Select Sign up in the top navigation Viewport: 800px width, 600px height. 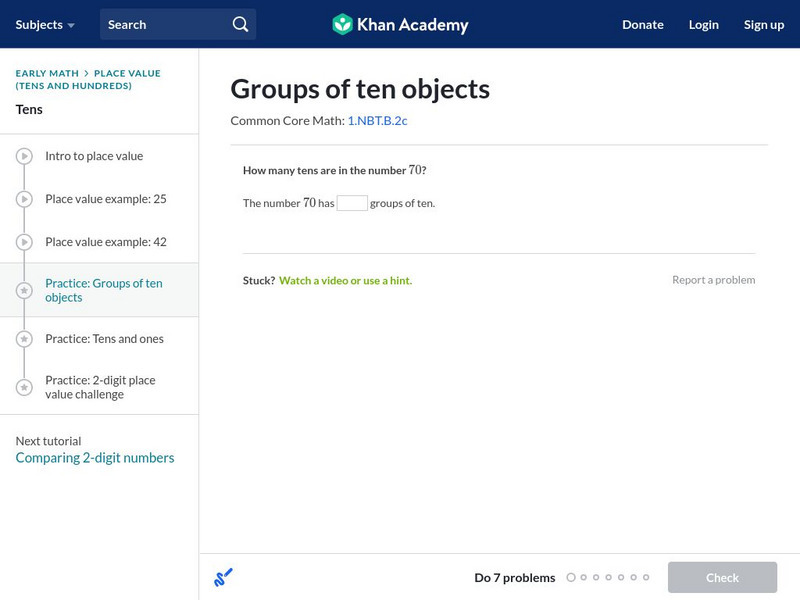tap(764, 24)
